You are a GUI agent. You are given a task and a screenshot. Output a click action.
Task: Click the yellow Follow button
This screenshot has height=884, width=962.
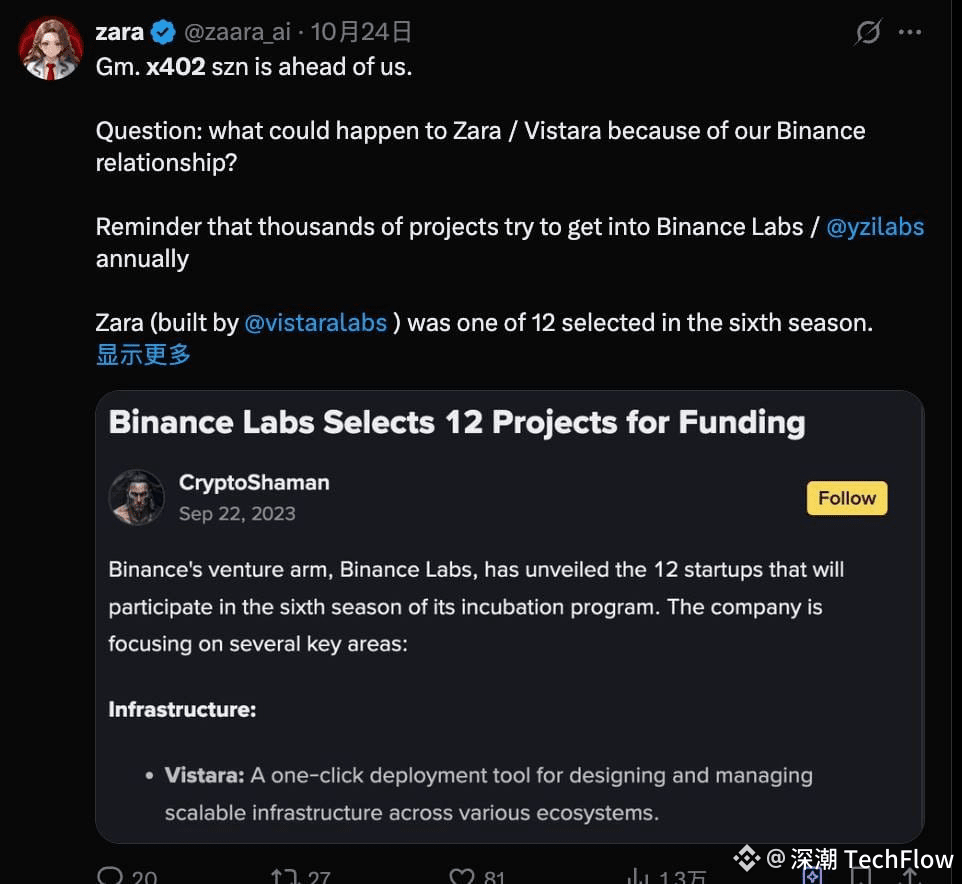[847, 498]
